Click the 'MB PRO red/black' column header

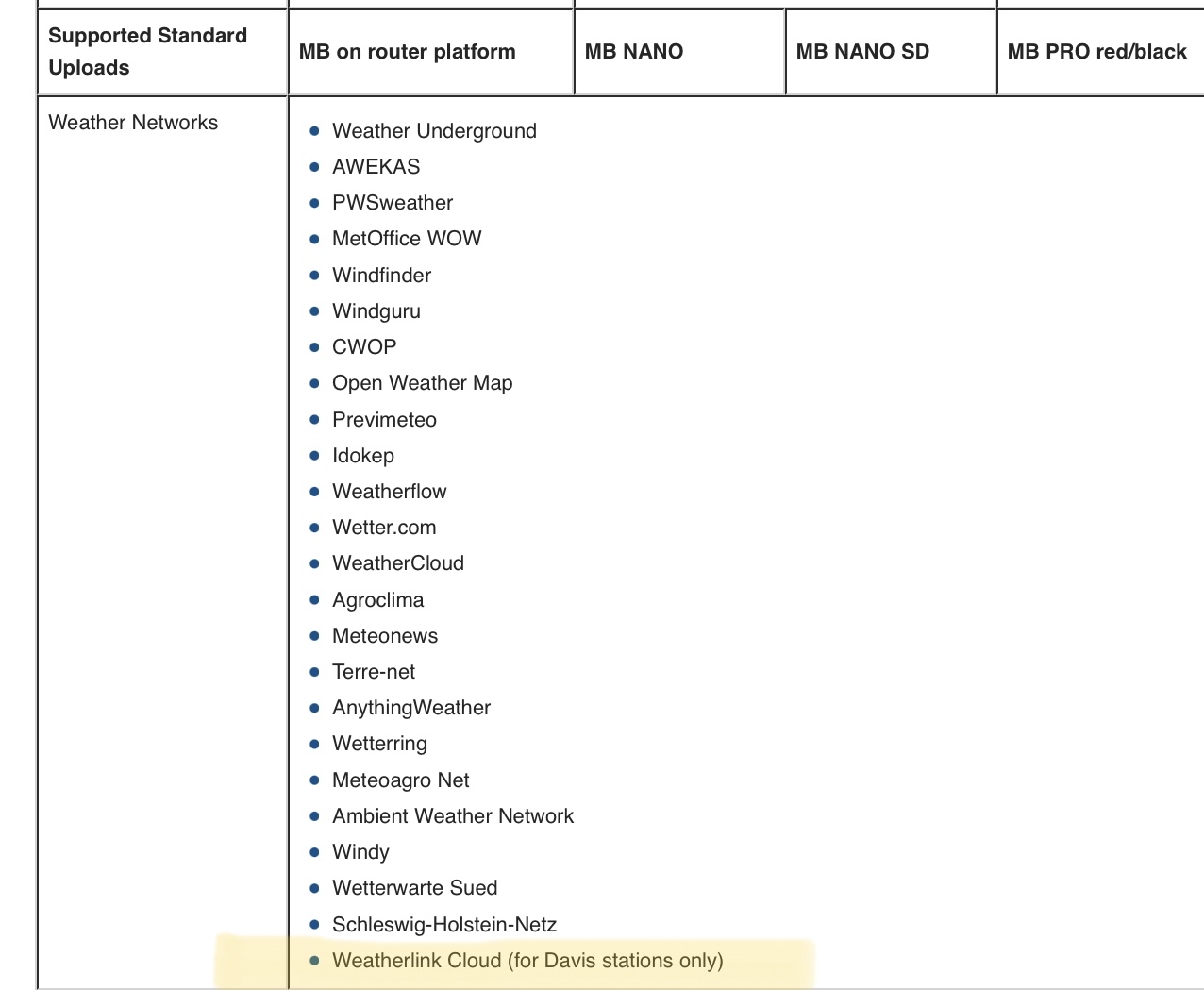point(1100,52)
